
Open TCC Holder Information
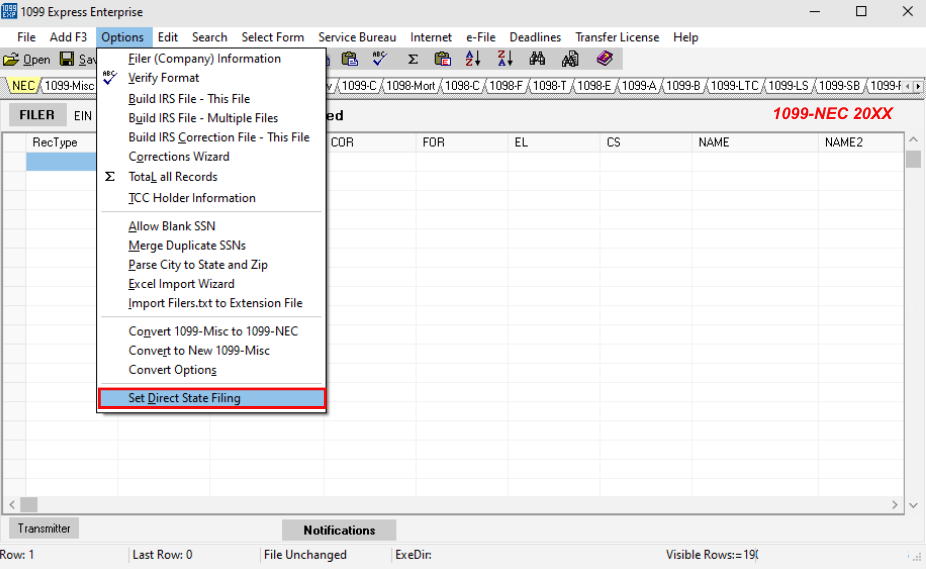[x=211, y=198]
